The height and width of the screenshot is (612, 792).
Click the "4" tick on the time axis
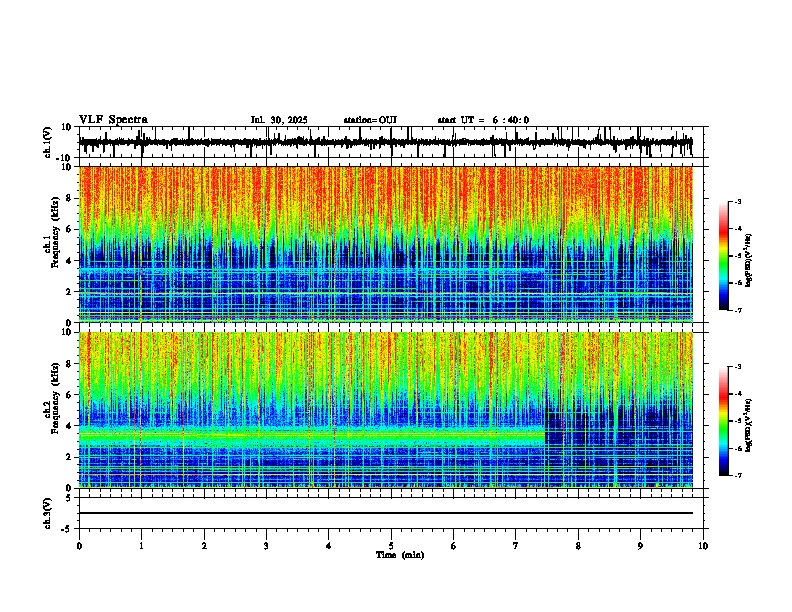329,546
